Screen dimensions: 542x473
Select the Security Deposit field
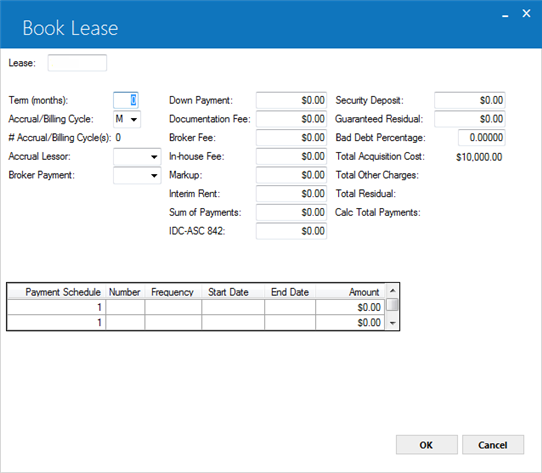[x=469, y=100]
